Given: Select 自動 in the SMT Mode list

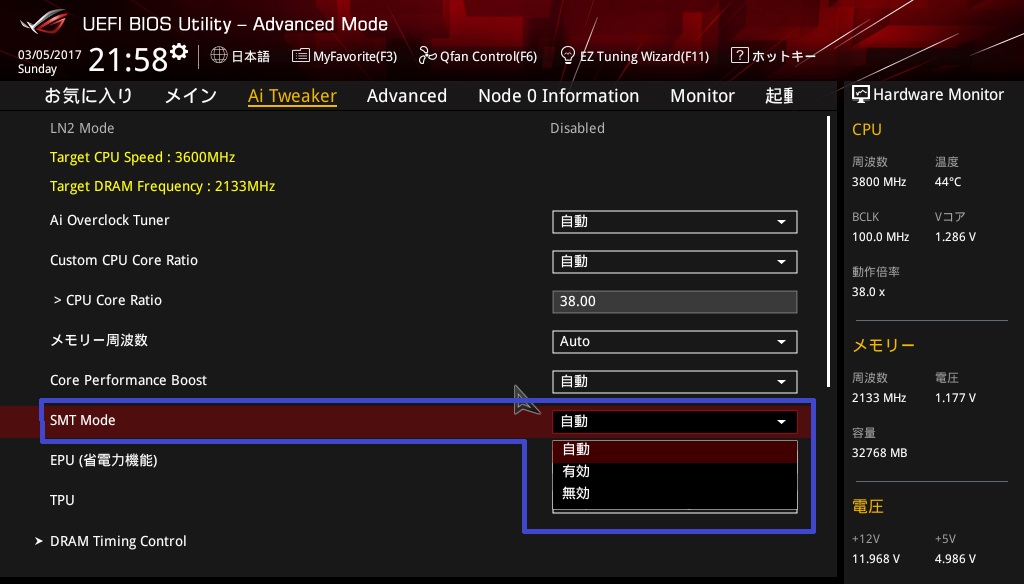Looking at the screenshot, I should coord(675,450).
